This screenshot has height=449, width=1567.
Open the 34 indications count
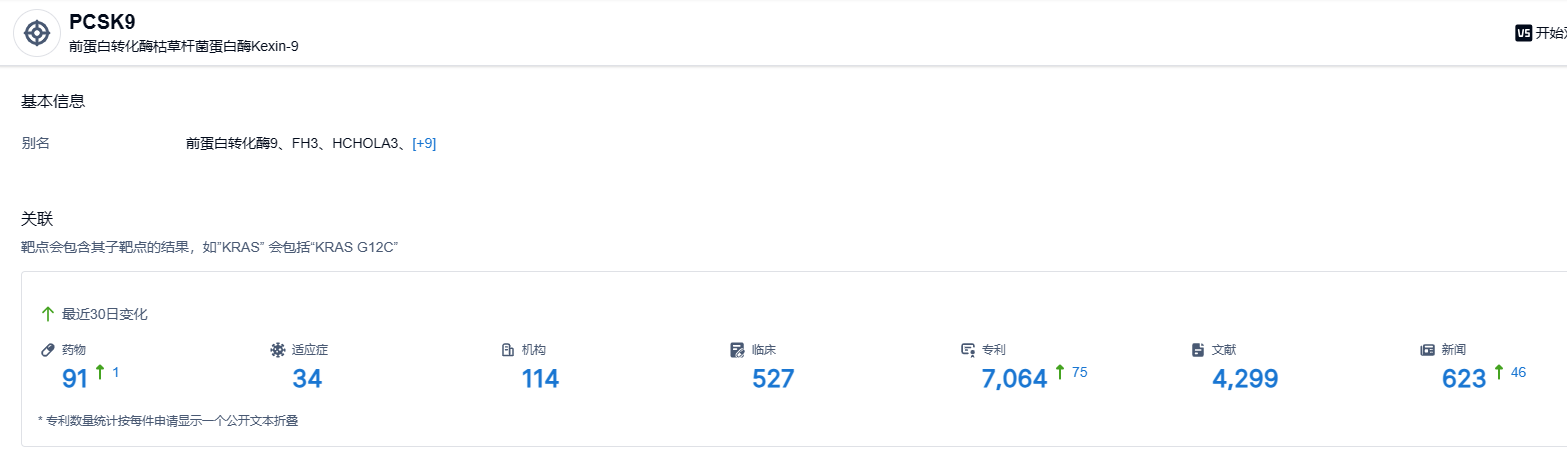tap(307, 379)
